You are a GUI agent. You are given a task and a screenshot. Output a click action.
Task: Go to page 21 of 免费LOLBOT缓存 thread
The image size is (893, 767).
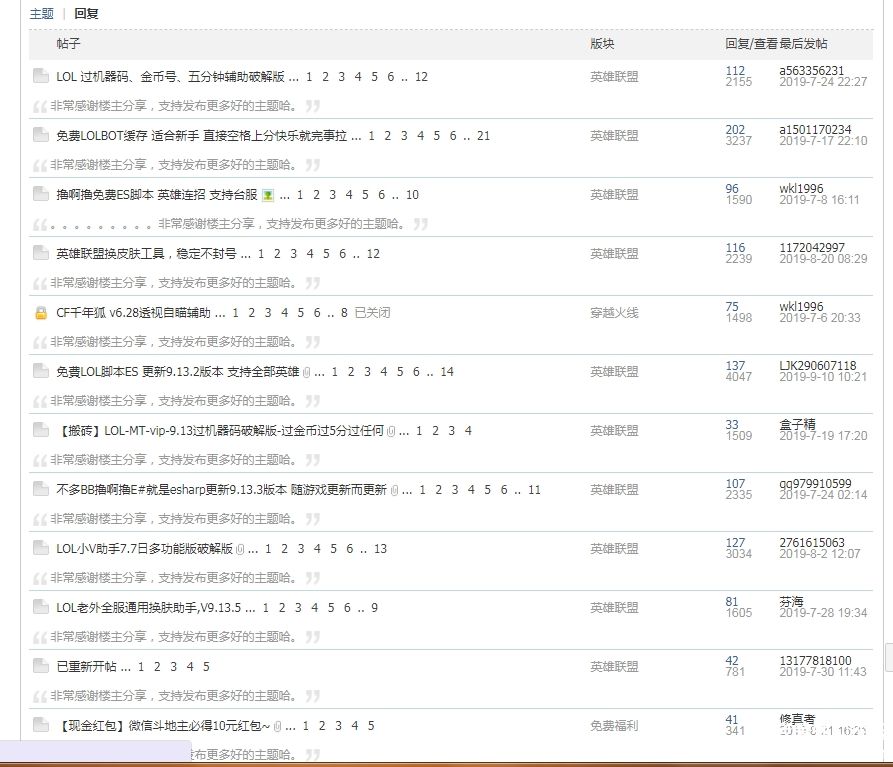coord(483,136)
